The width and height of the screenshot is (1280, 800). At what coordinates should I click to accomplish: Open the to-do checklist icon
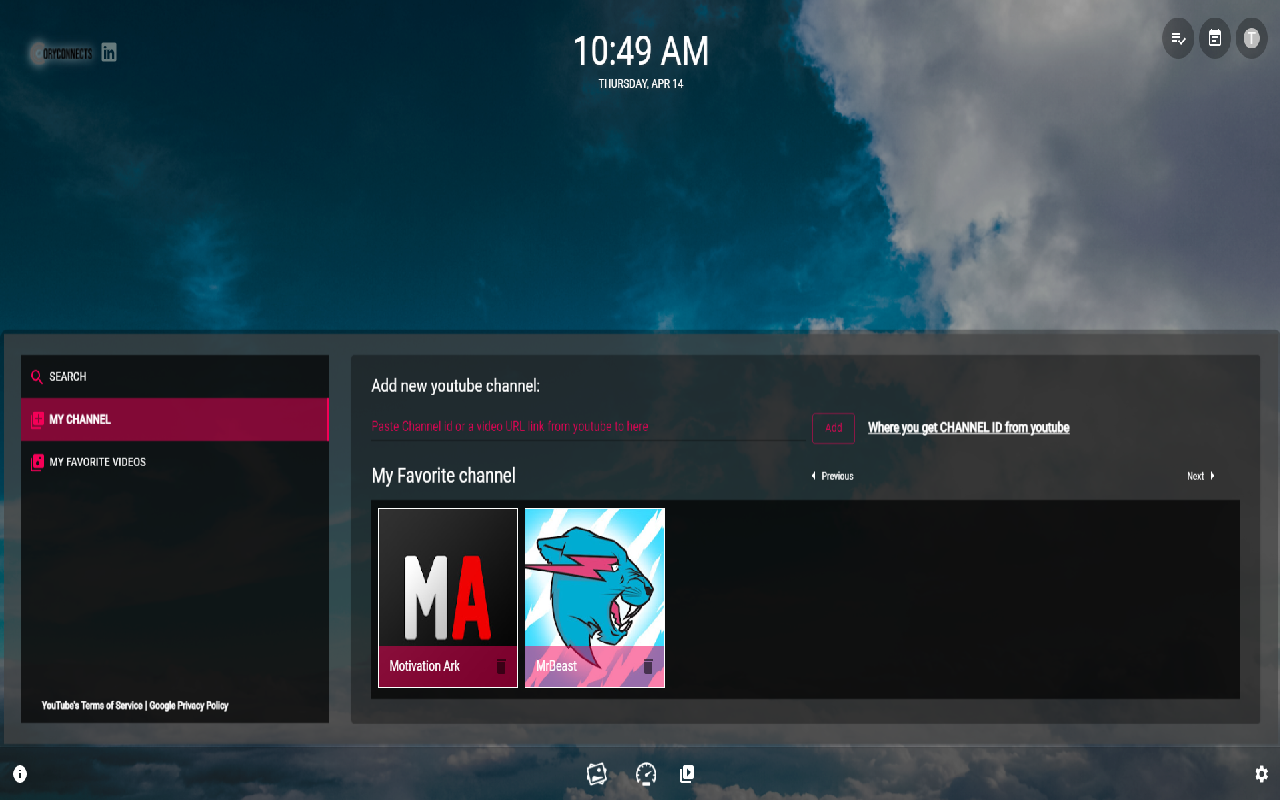[x=1178, y=39]
